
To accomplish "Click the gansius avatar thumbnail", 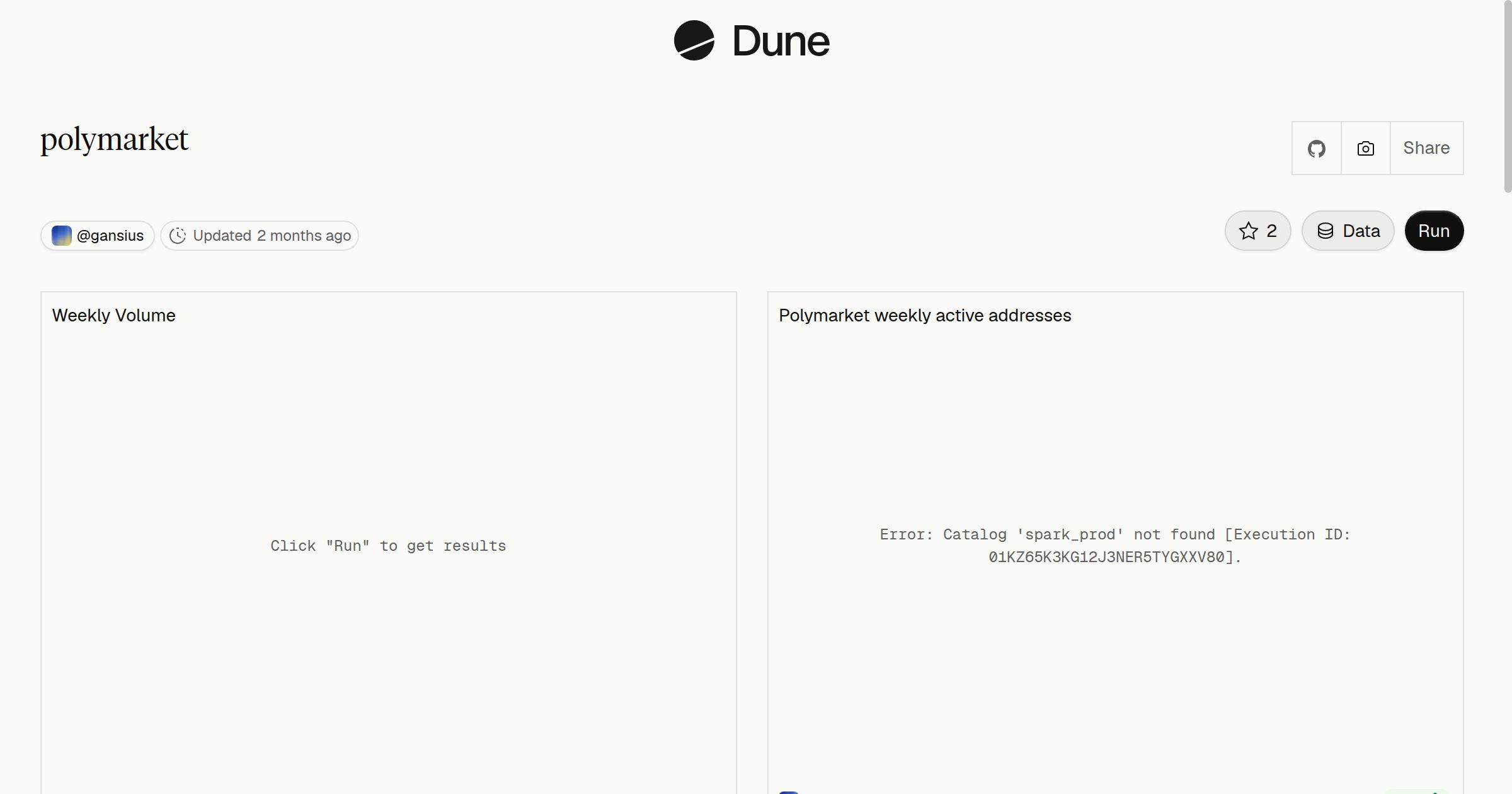I will coord(62,236).
